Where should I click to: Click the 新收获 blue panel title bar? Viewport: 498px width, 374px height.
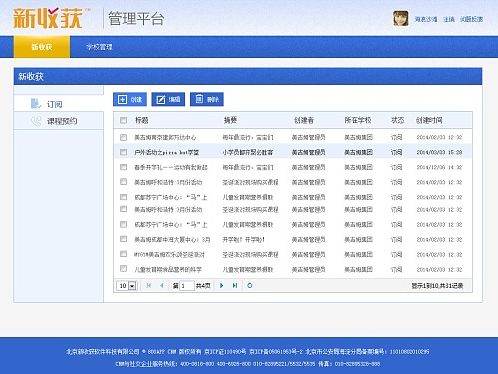(x=248, y=76)
